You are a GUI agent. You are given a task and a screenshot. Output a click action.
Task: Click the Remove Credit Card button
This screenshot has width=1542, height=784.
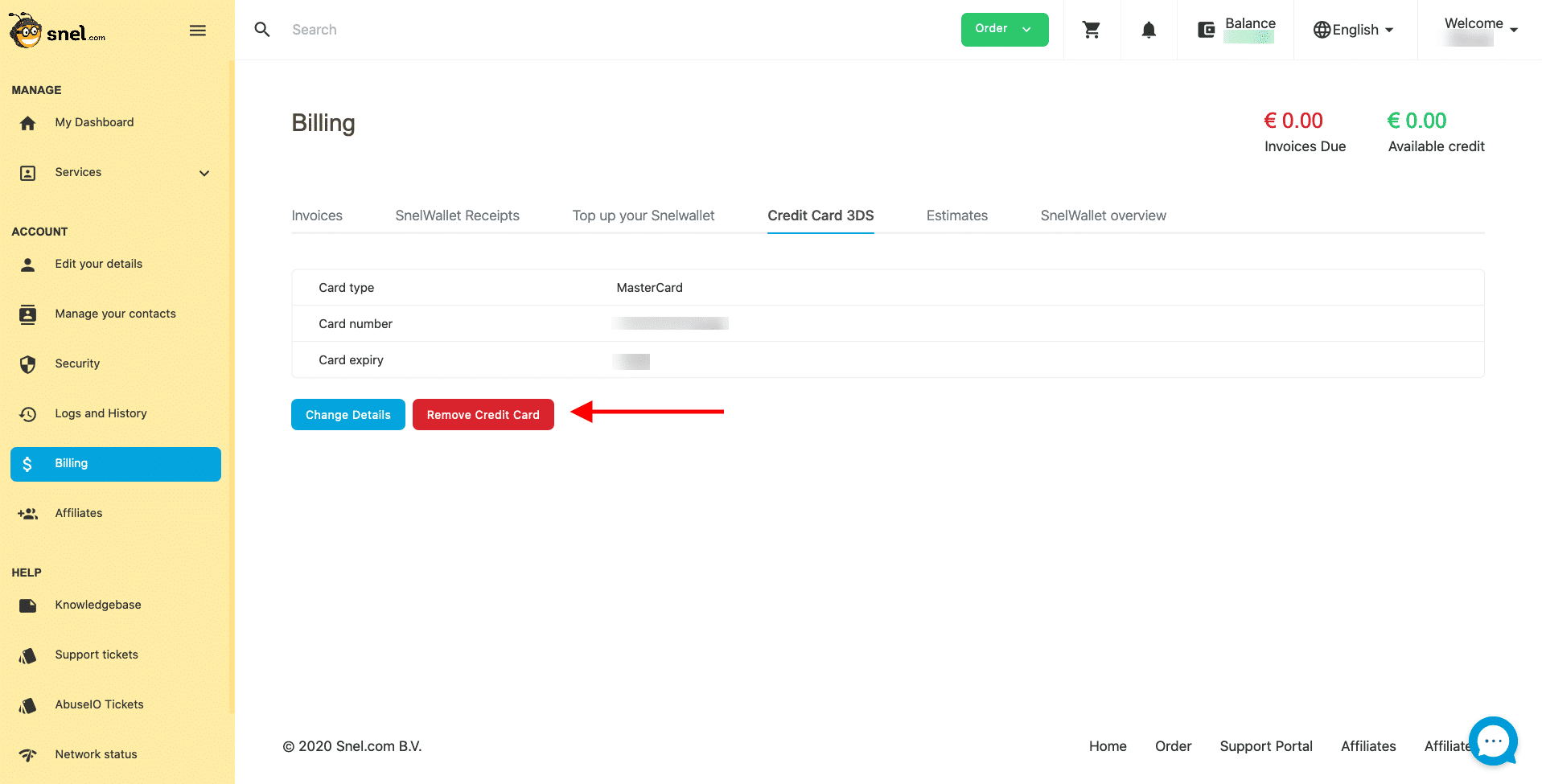[x=483, y=415]
